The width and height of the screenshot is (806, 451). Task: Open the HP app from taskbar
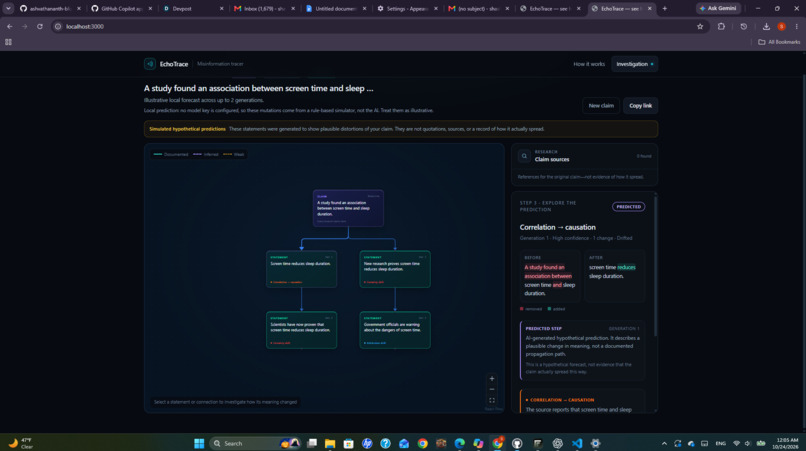(x=367, y=443)
